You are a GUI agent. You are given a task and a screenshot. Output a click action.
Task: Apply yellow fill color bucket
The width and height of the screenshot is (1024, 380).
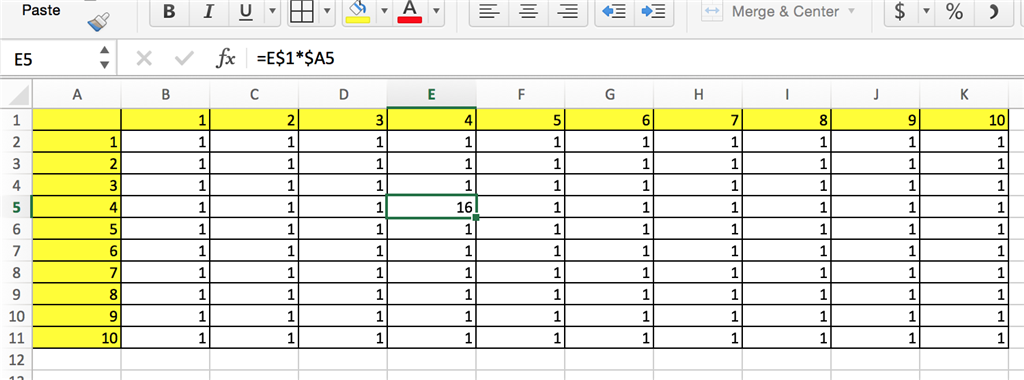(x=357, y=12)
